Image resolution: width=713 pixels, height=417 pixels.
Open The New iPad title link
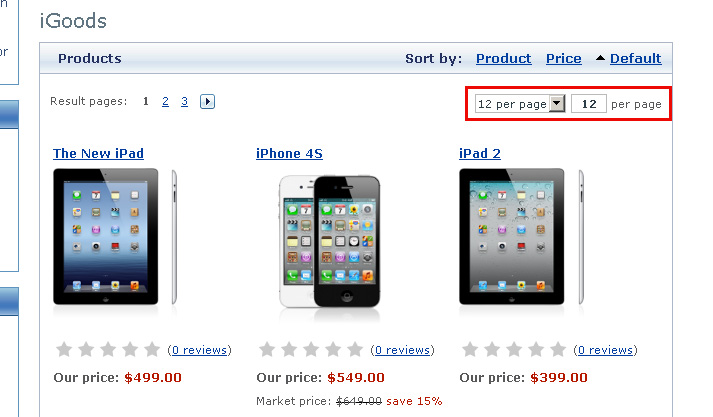[x=98, y=153]
